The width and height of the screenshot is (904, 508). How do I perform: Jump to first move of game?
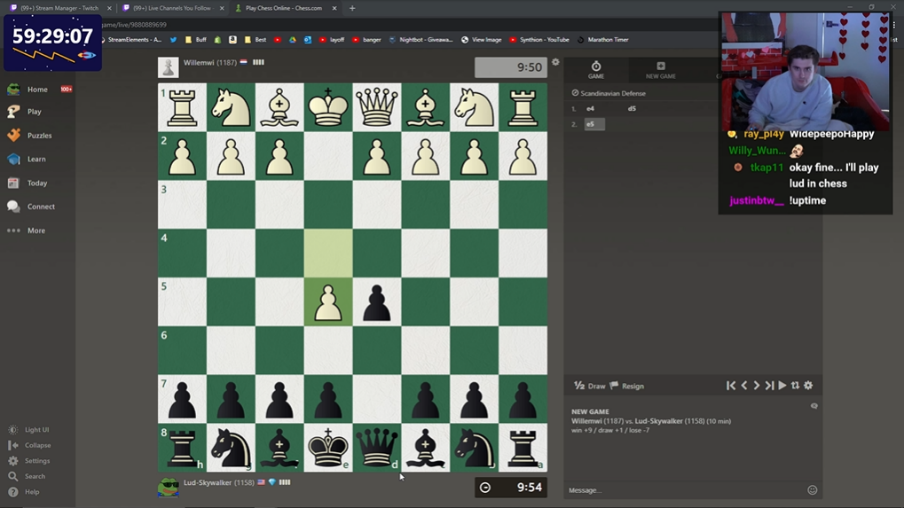(730, 385)
